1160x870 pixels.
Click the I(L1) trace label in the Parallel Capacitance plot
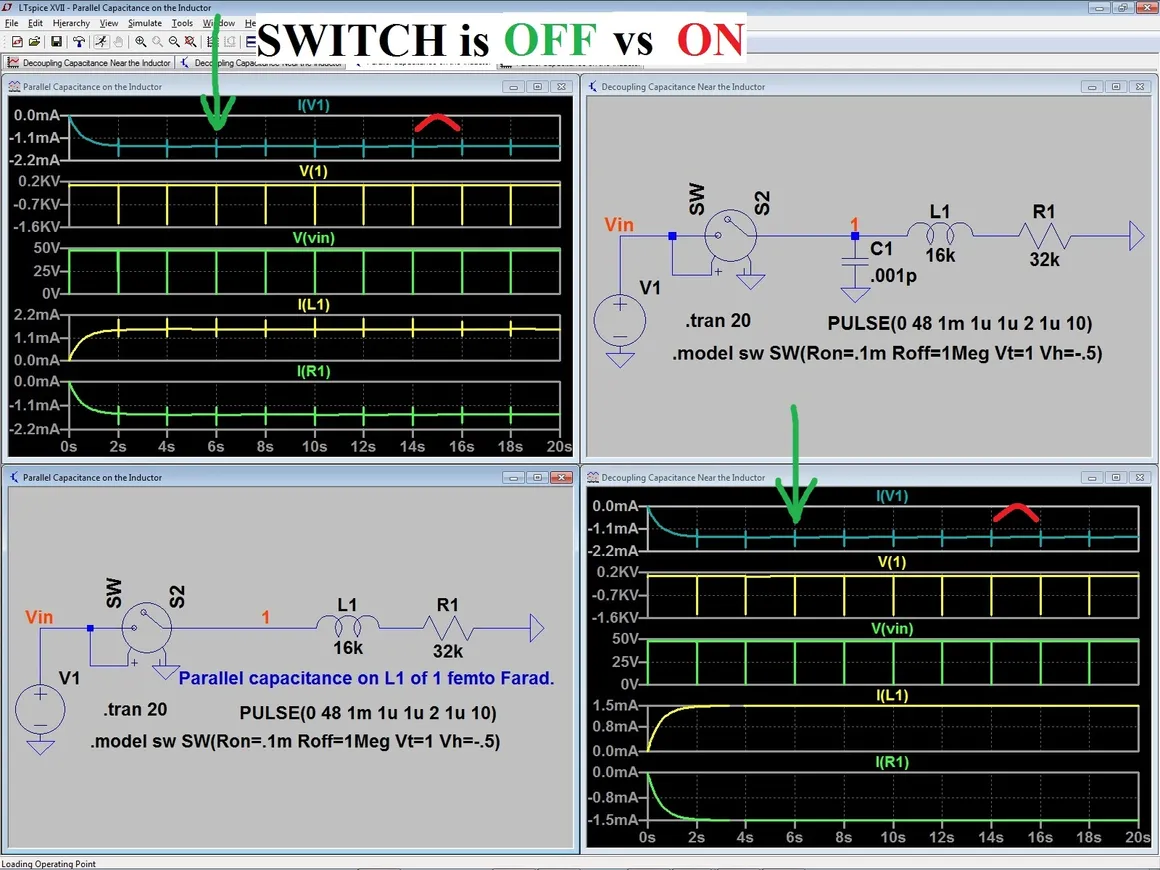313,305
